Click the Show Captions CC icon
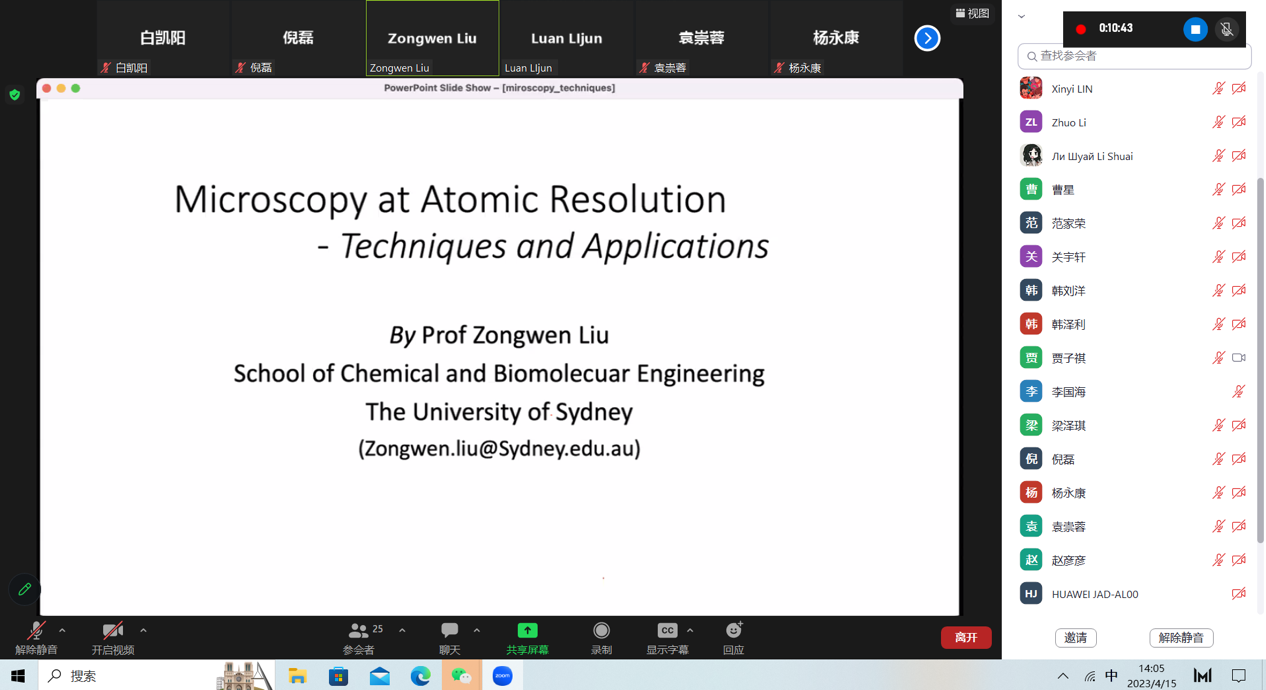1266x690 pixels. point(667,631)
